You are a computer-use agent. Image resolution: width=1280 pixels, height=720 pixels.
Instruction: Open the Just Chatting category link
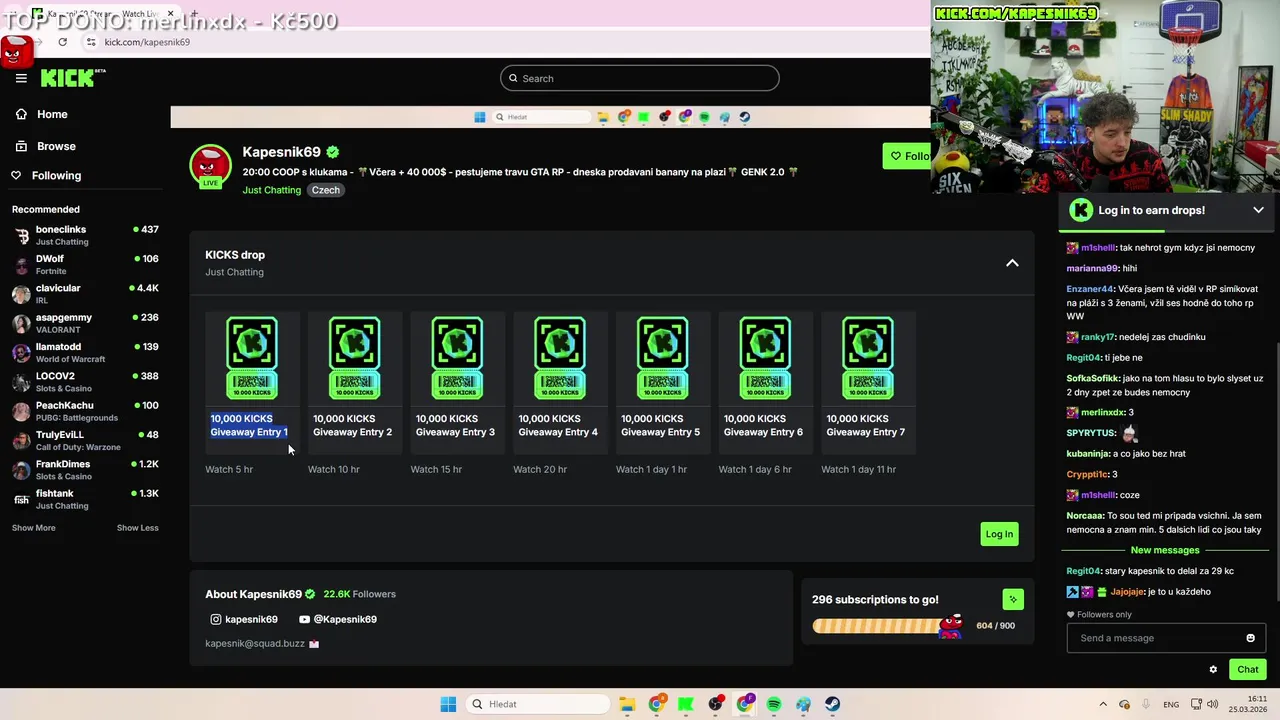[271, 190]
